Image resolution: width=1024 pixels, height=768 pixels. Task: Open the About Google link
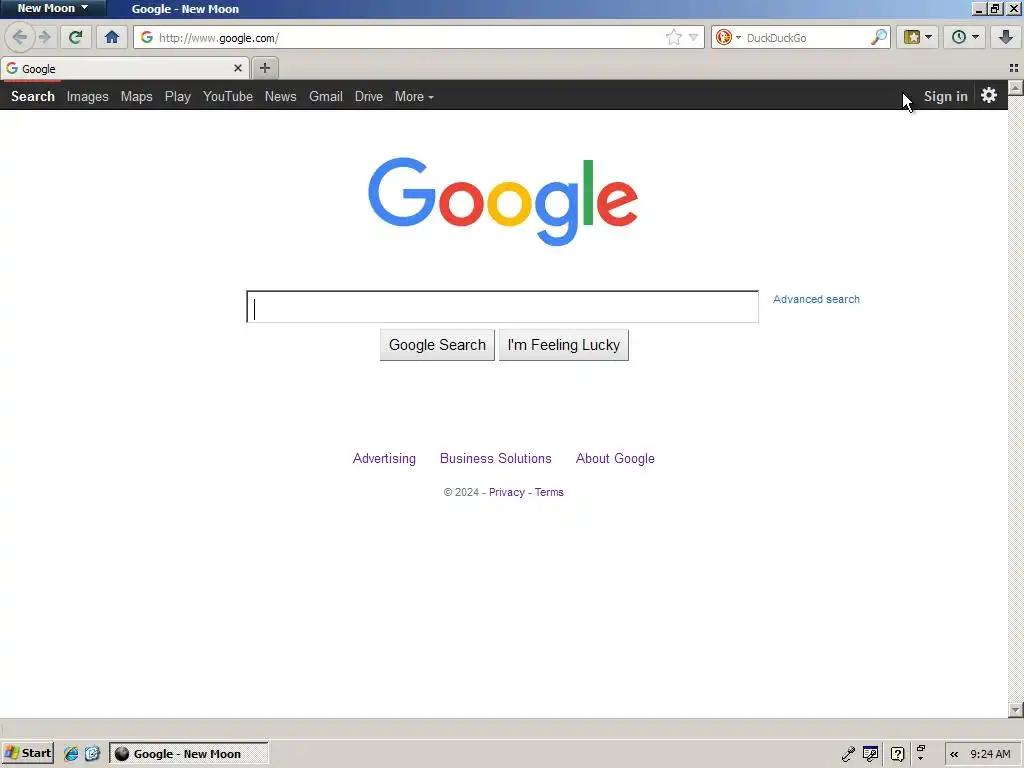tap(615, 458)
